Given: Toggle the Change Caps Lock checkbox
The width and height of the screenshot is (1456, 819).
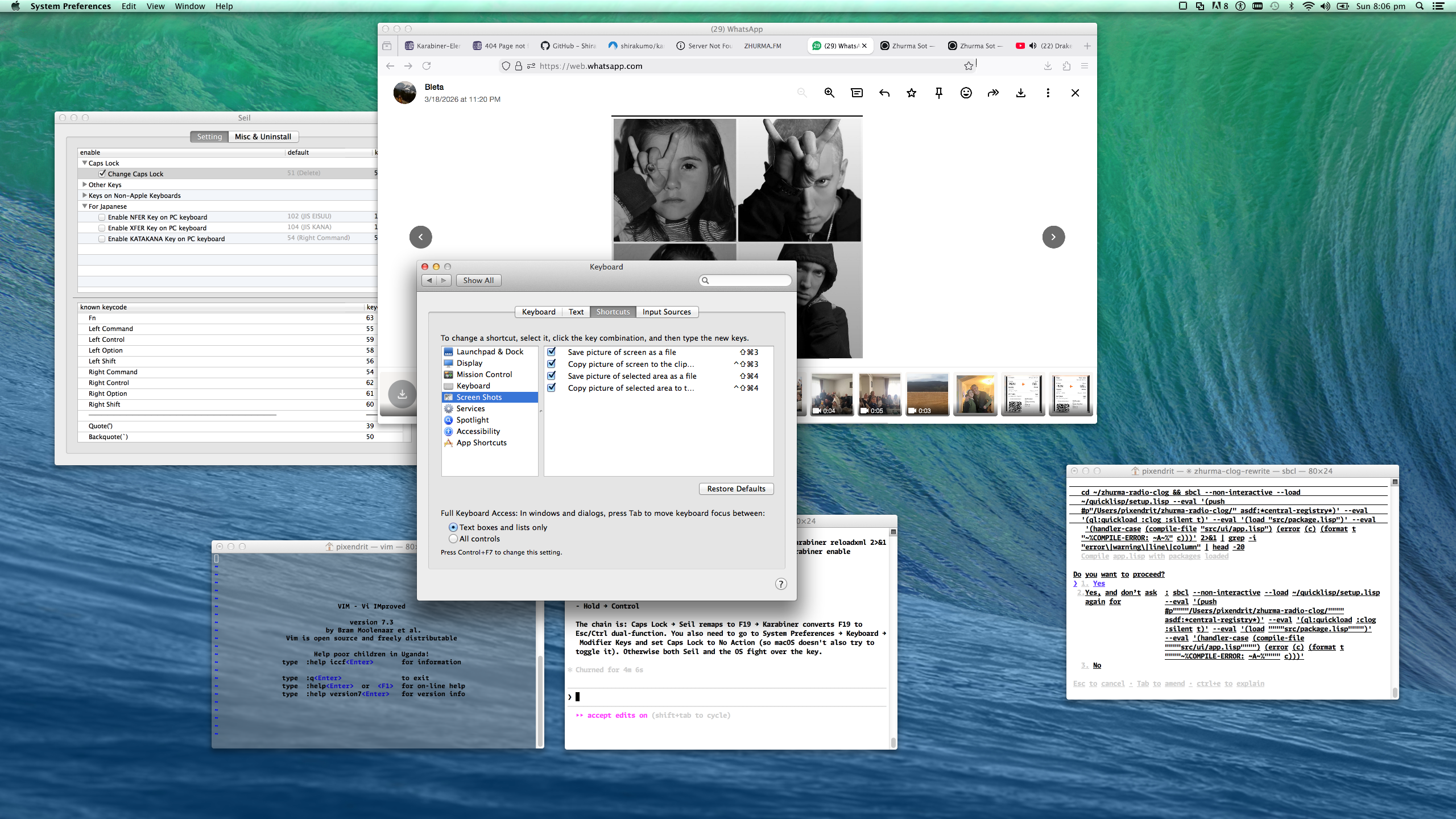Looking at the screenshot, I should point(102,173).
